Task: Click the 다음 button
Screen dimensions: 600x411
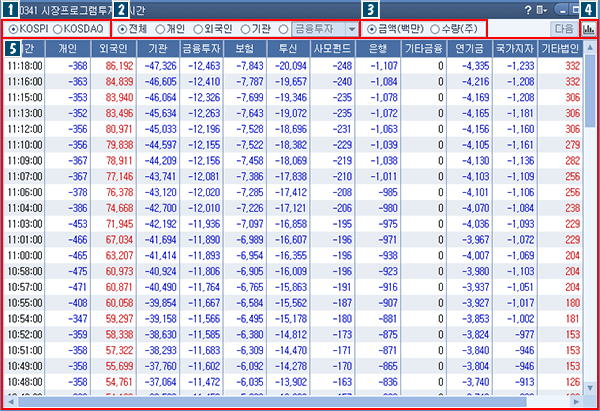Action: click(x=564, y=29)
